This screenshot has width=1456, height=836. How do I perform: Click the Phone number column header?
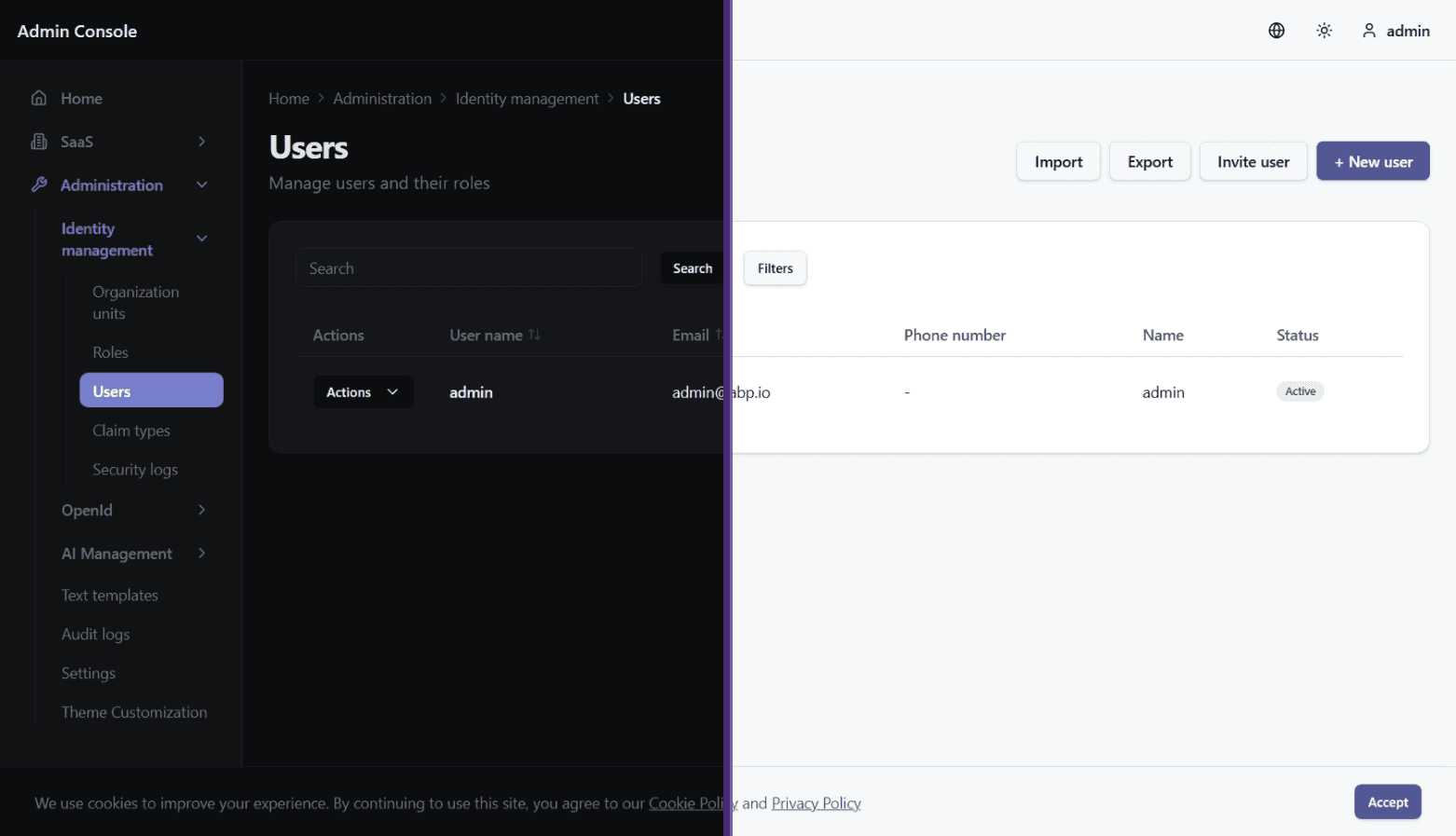955,335
